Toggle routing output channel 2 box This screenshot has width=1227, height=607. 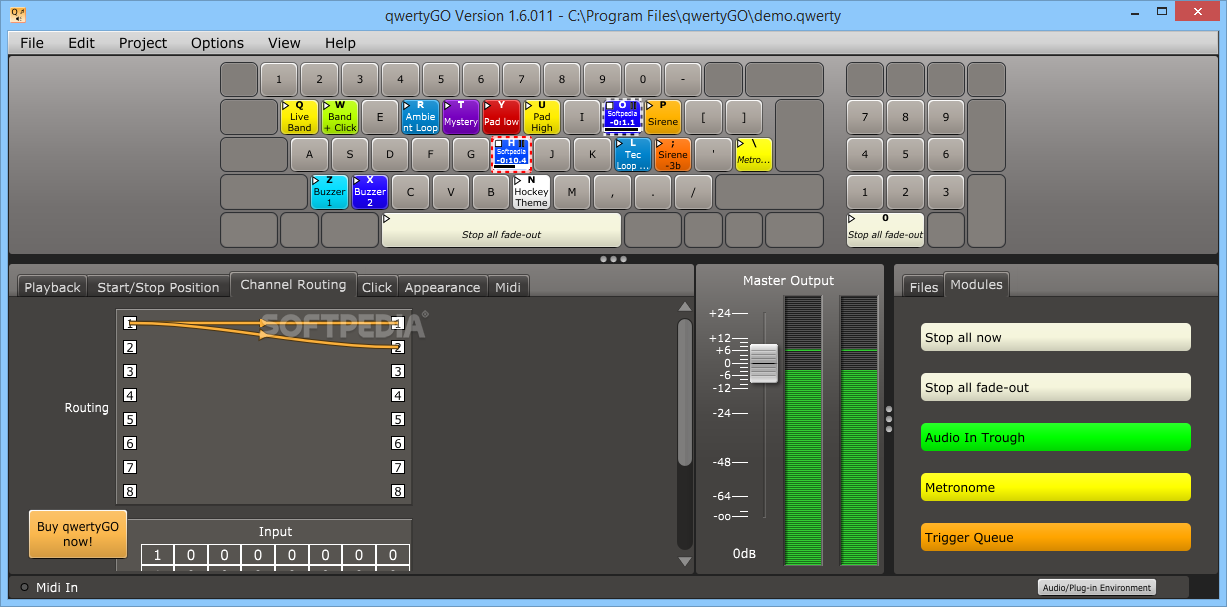(x=398, y=347)
